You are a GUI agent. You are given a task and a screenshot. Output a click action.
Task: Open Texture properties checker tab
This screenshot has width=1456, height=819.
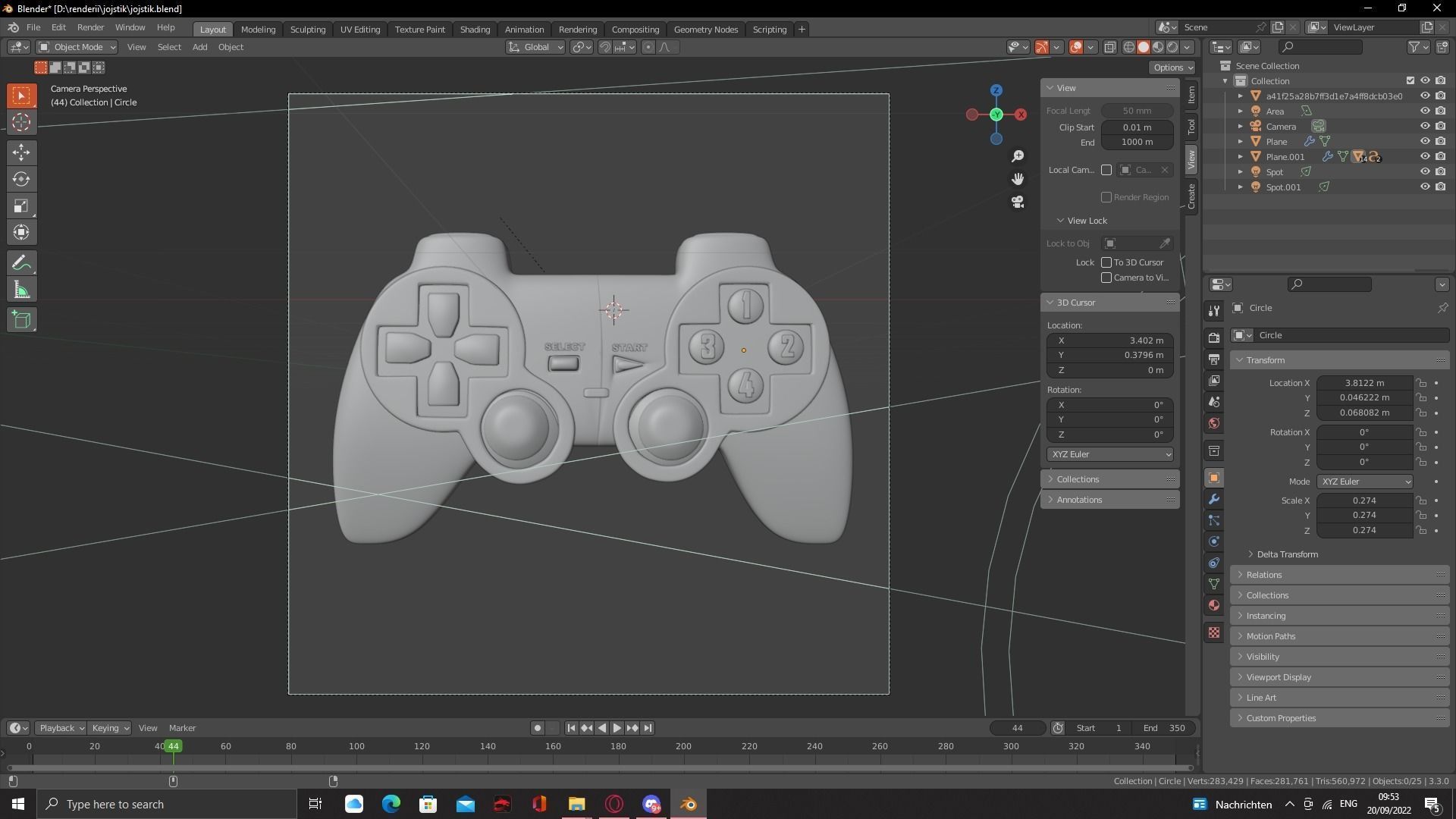click(x=1214, y=632)
